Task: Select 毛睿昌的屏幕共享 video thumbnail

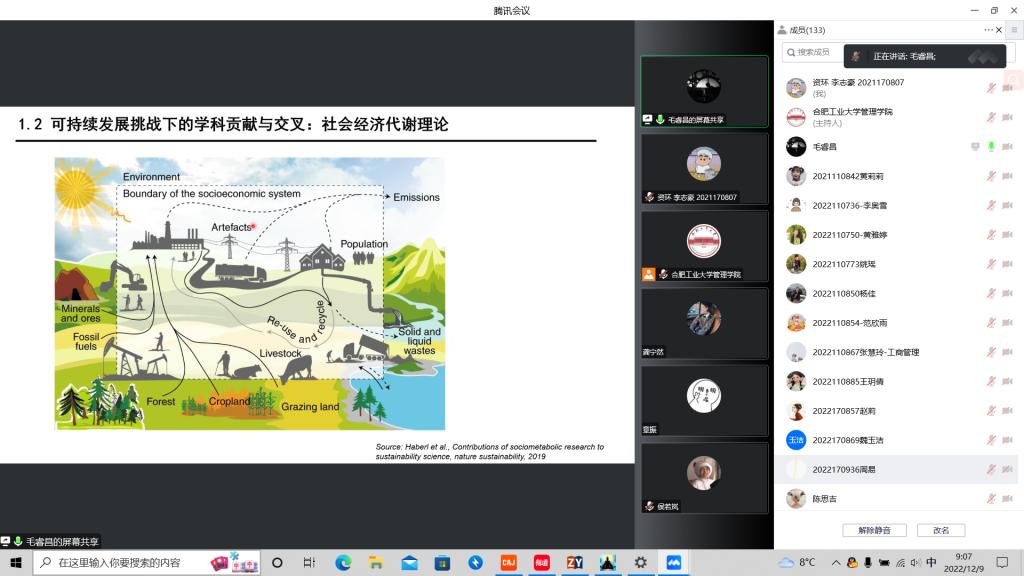Action: pos(704,91)
